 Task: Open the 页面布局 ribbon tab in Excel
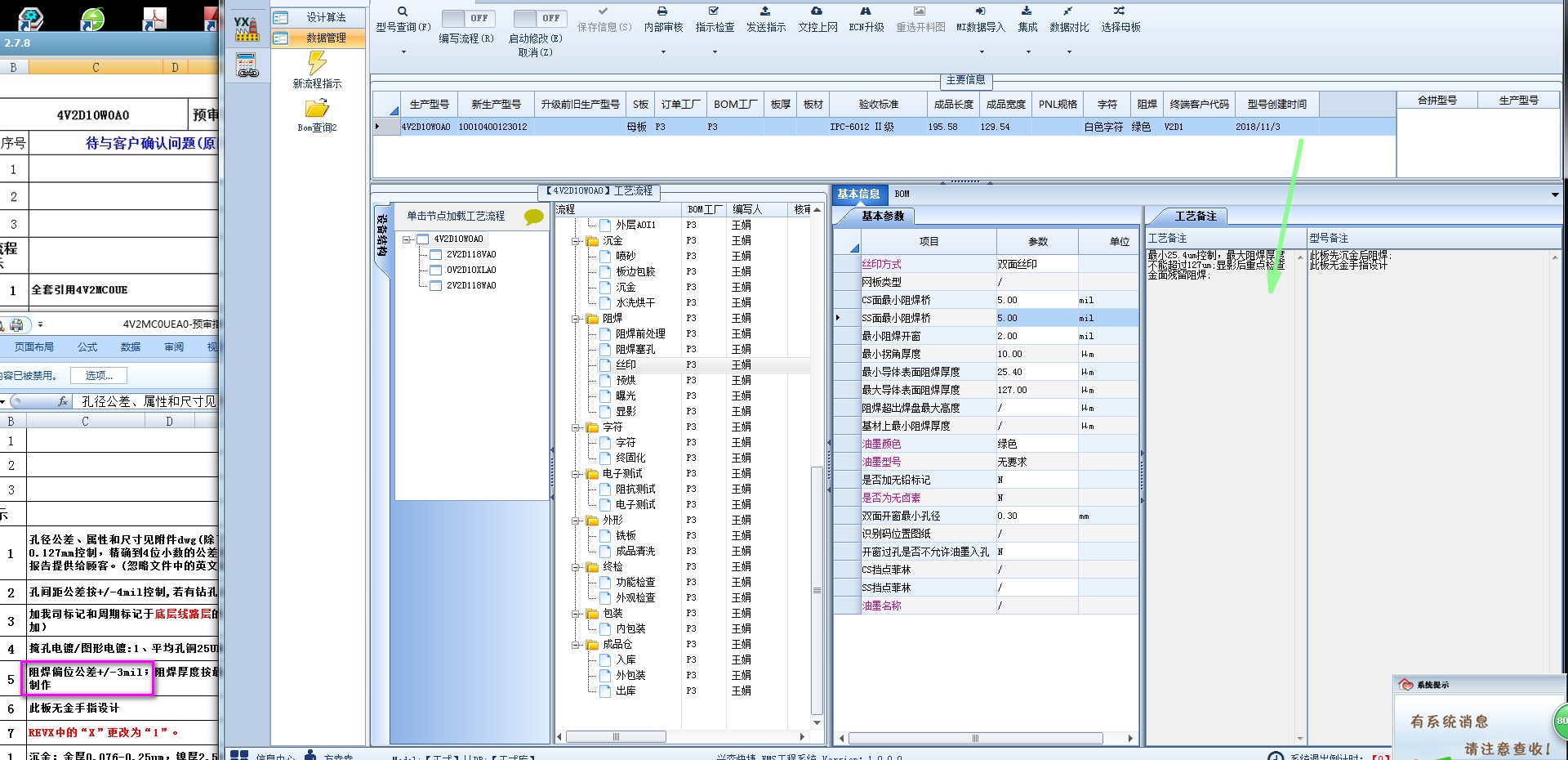(x=34, y=347)
